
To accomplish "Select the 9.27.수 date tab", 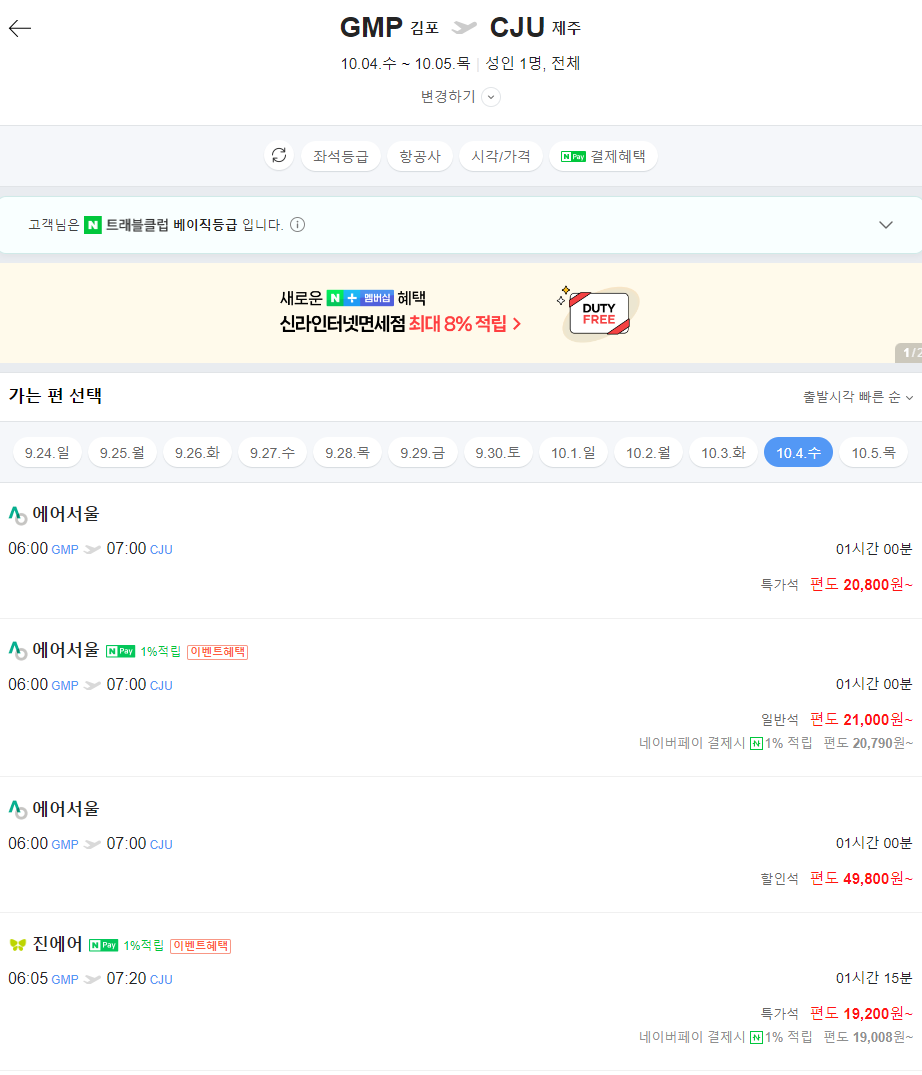I will point(272,452).
